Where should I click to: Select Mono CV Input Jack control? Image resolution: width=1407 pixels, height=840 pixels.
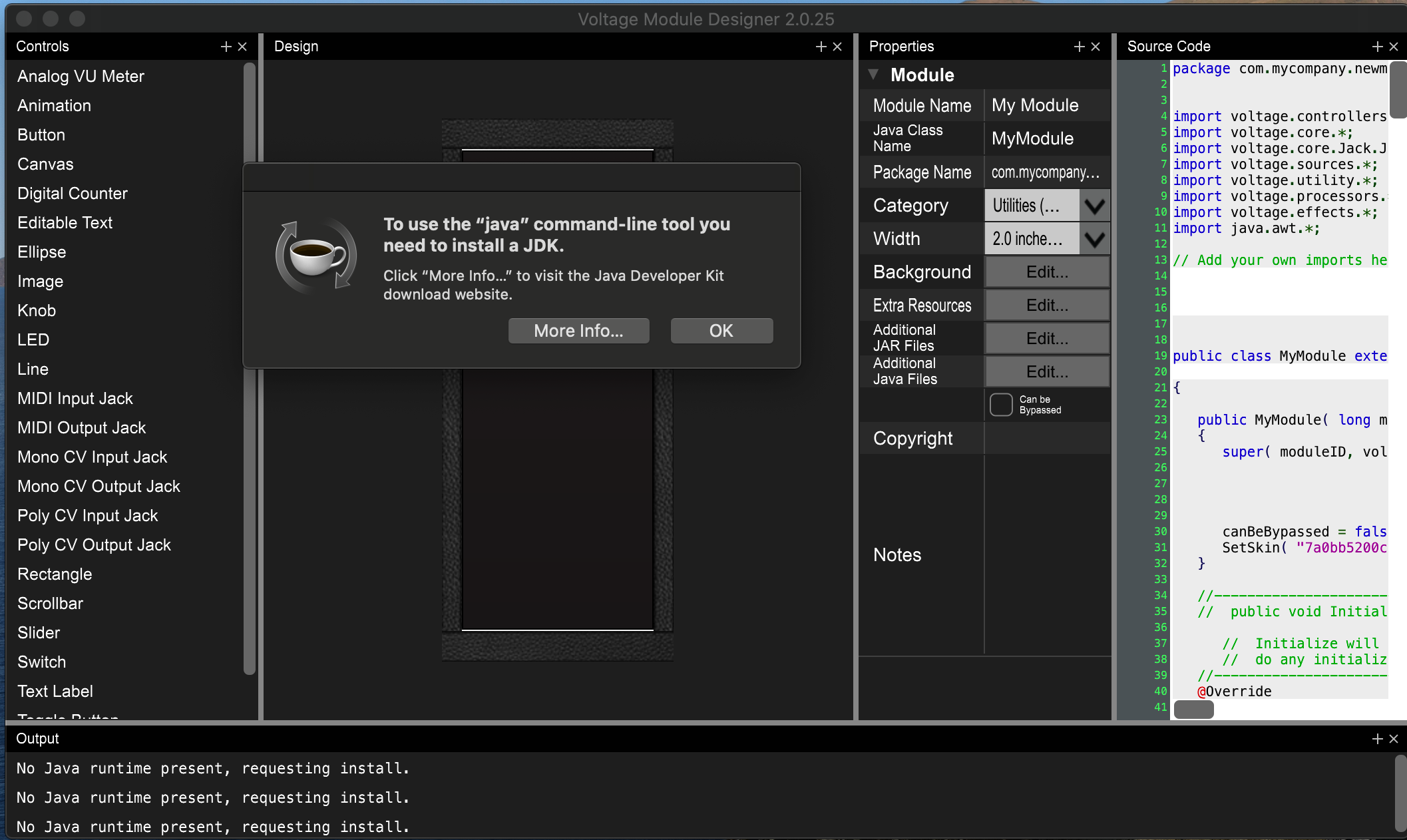pos(92,457)
